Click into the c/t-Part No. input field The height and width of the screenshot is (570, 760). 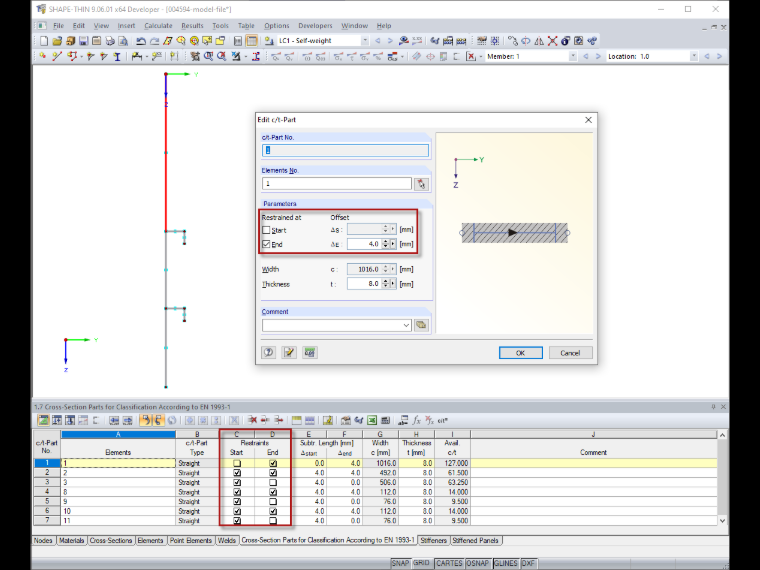point(345,151)
